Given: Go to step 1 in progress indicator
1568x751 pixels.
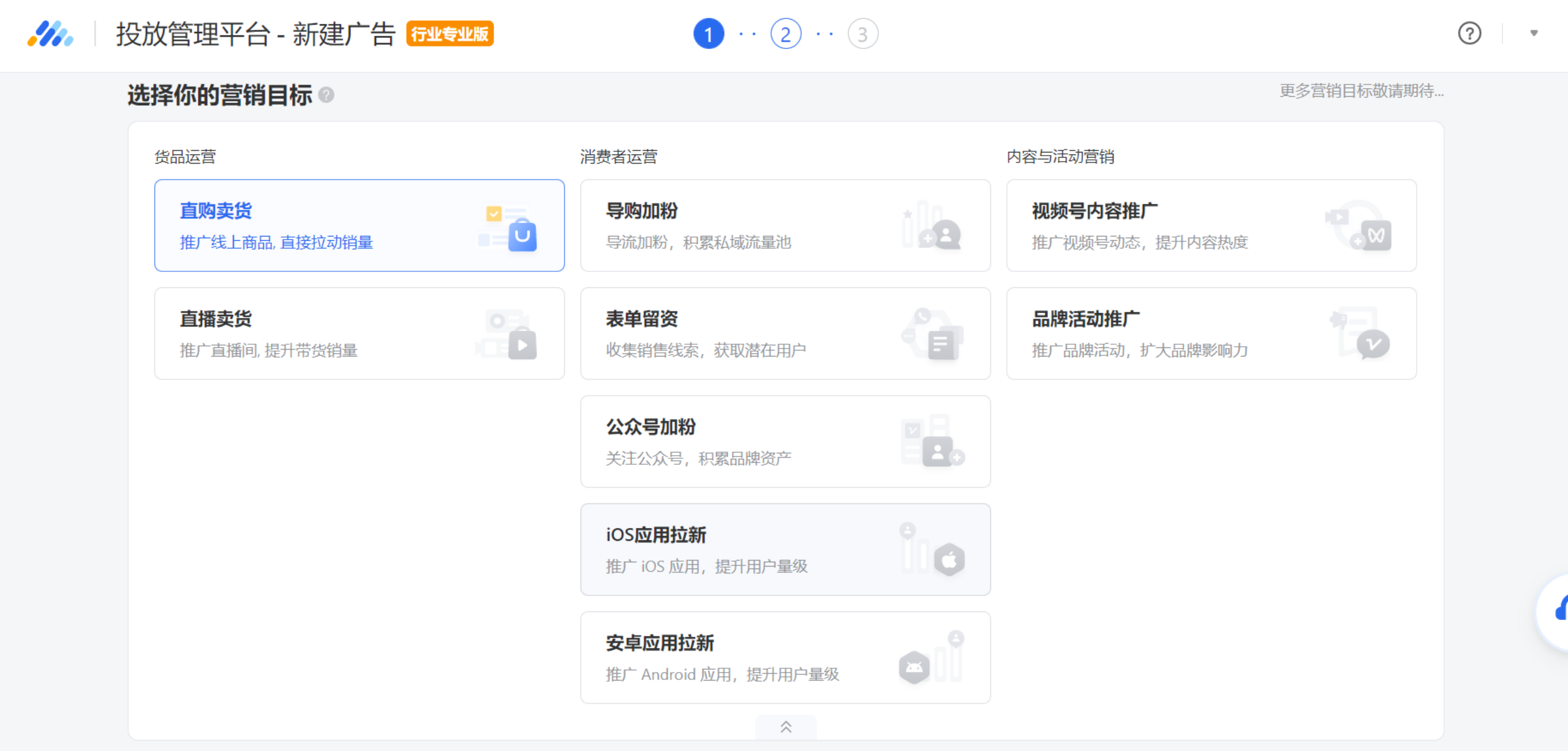Looking at the screenshot, I should coord(709,34).
